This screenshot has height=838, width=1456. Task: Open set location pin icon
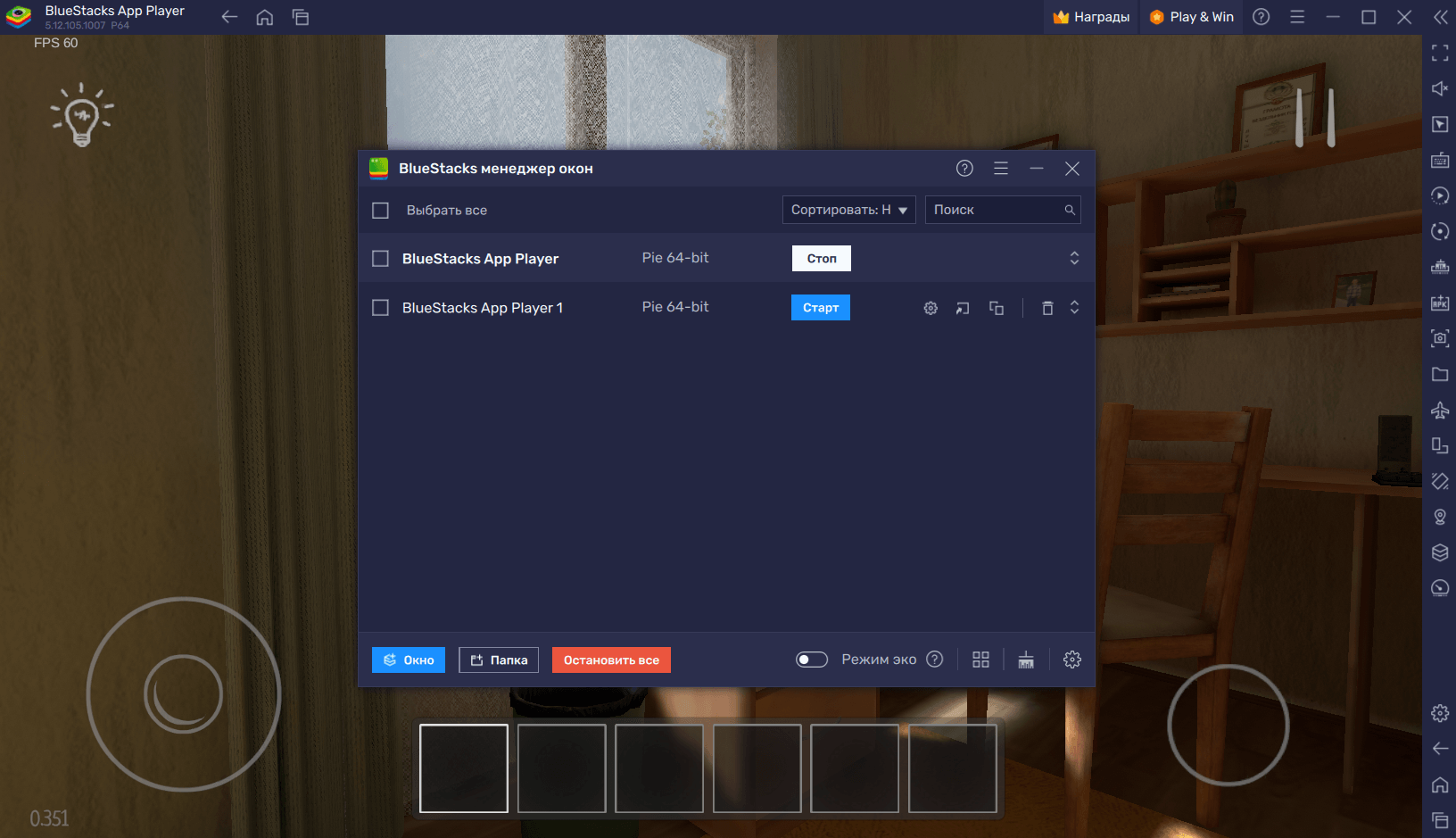(x=1440, y=517)
